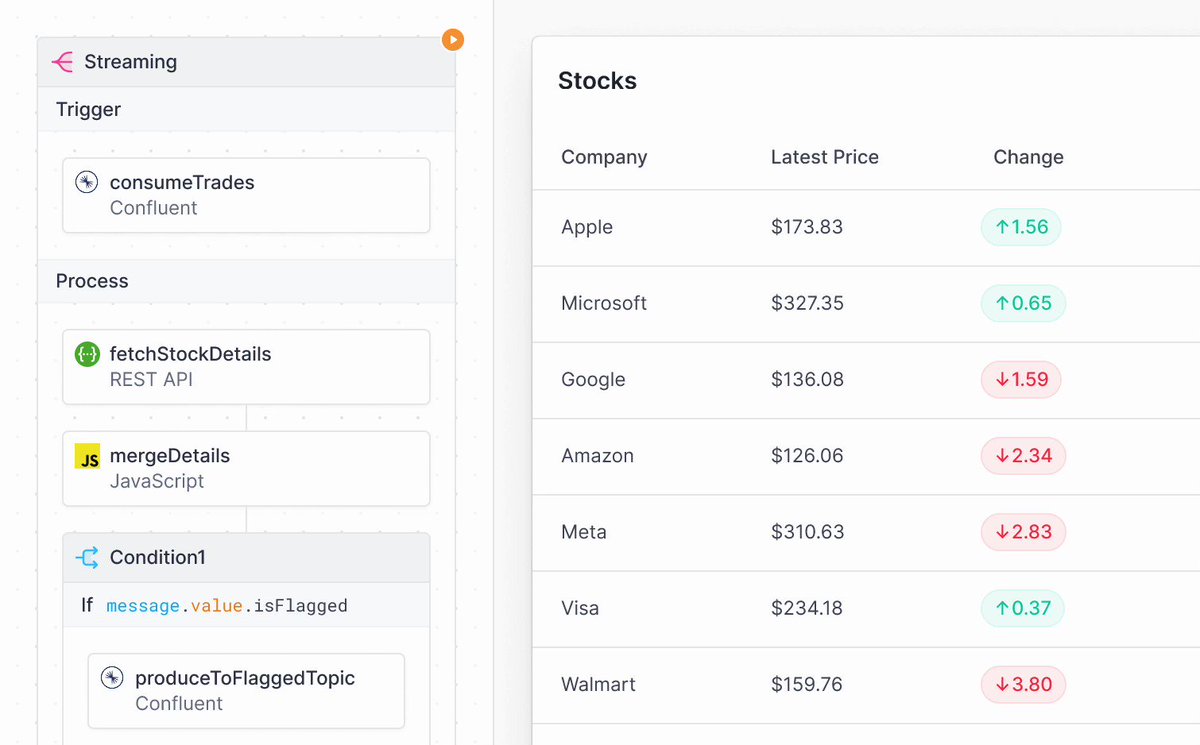Select the fetchStockDetails step
The width and height of the screenshot is (1200, 745).
[x=246, y=367]
